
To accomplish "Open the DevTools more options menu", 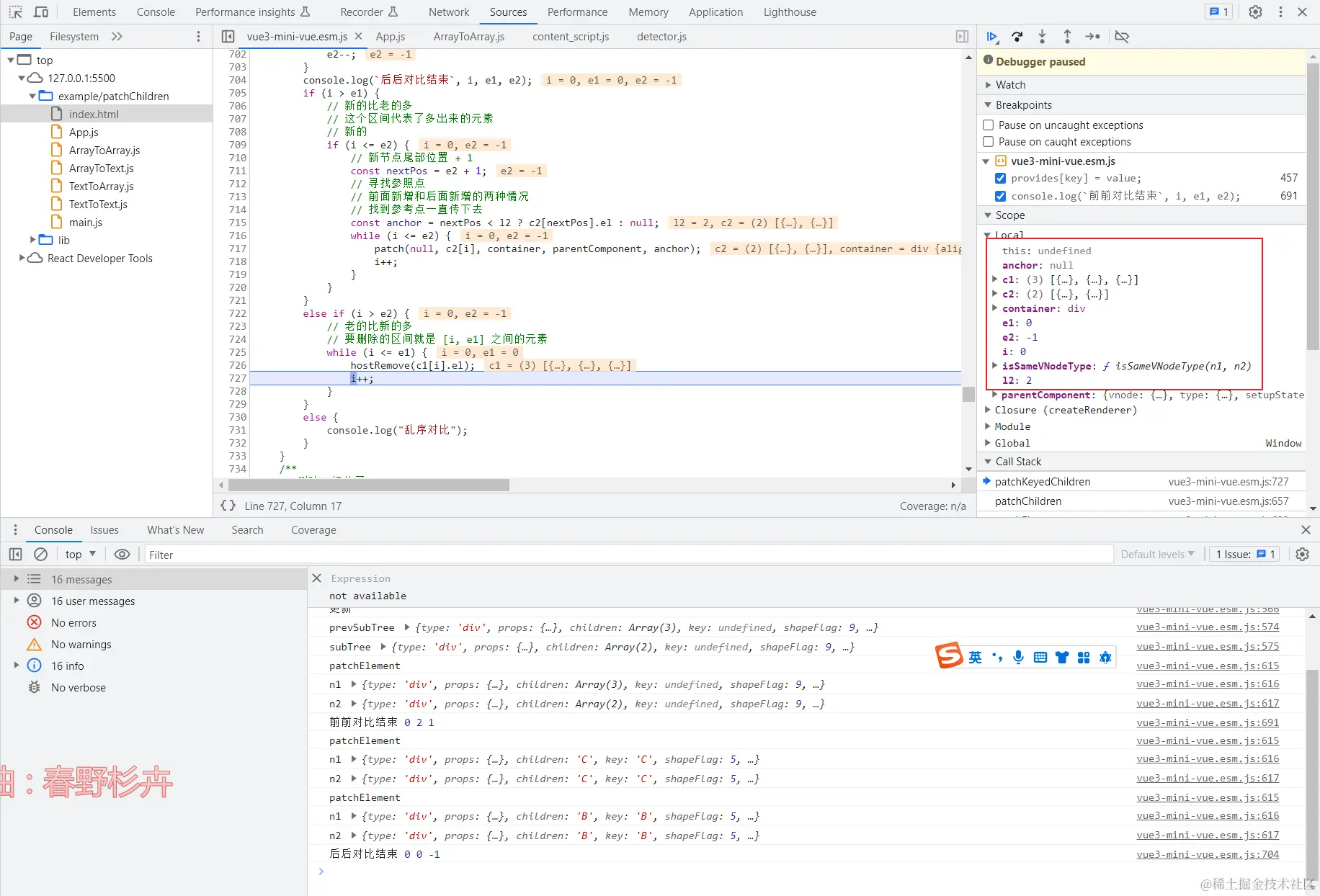I will (x=1280, y=12).
